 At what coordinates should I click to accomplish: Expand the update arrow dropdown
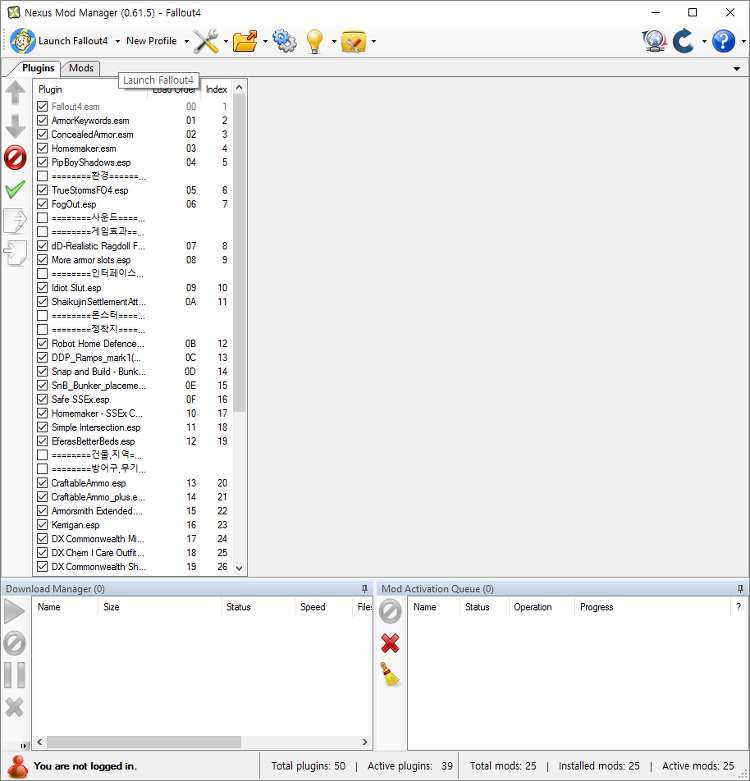click(x=704, y=41)
